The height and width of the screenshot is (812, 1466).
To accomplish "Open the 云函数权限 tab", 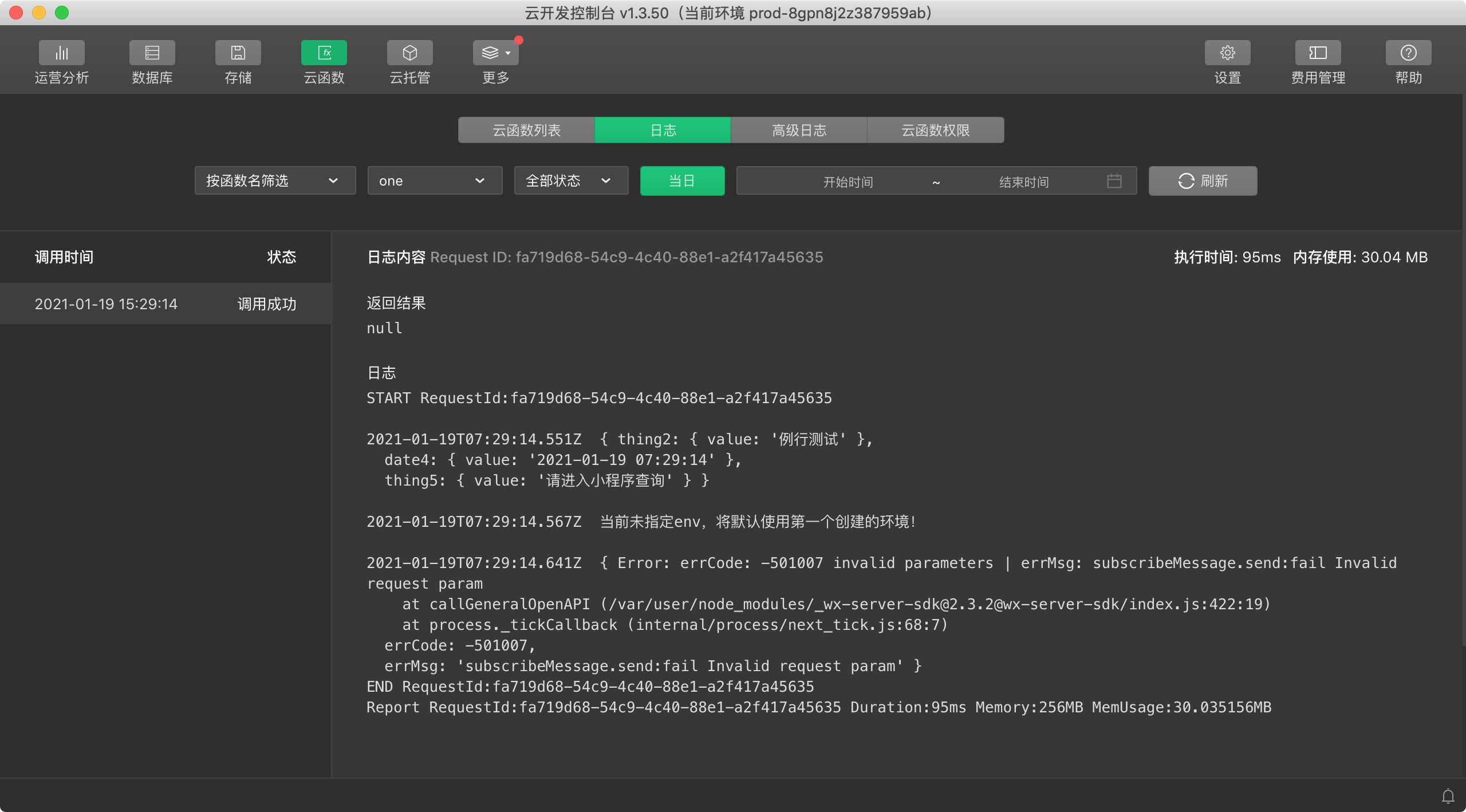I will (935, 130).
